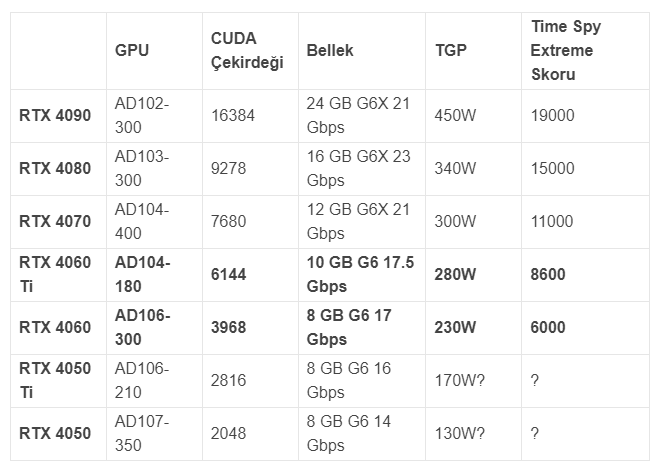Select the TGP column header

(x=451, y=50)
